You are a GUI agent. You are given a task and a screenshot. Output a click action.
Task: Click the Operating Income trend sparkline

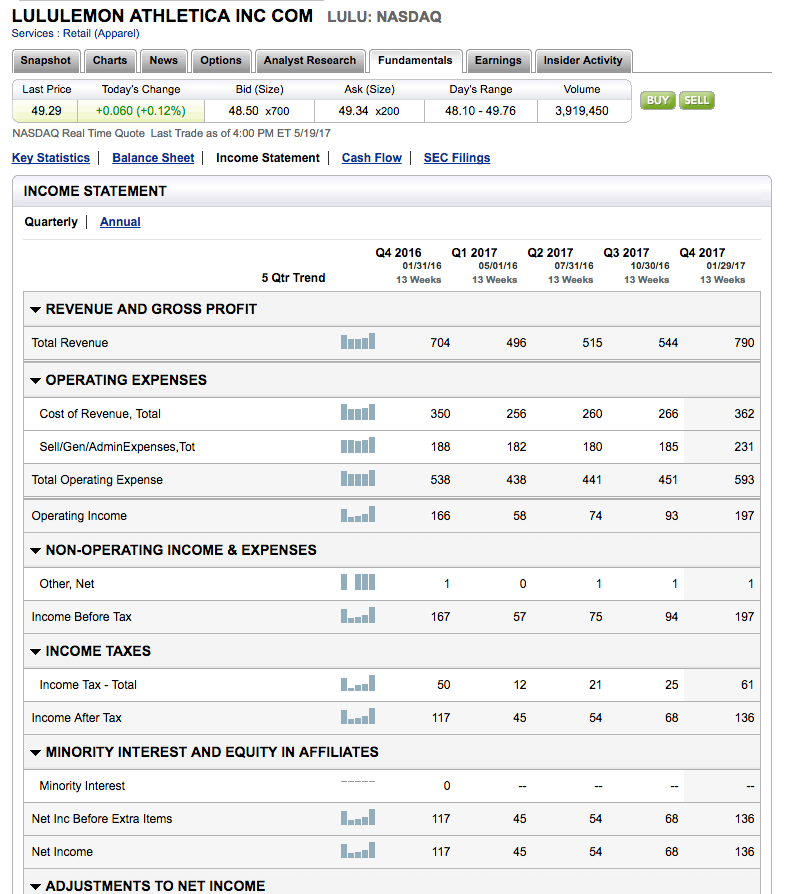point(358,515)
